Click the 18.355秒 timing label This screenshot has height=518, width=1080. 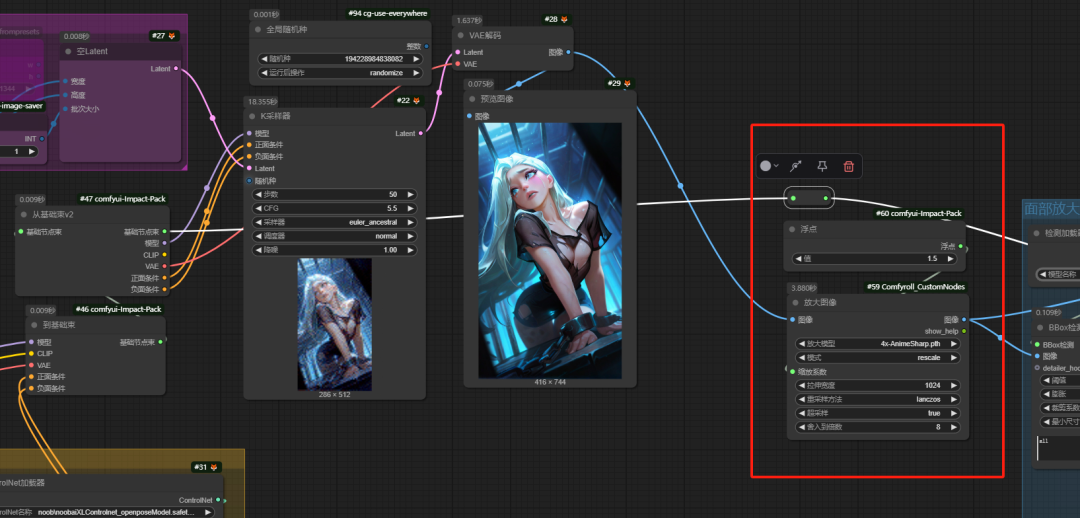(x=262, y=101)
